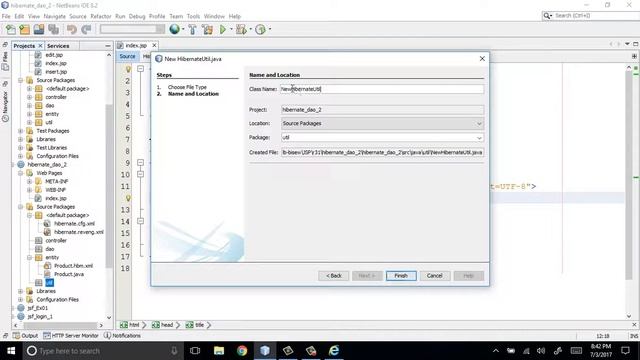The image size is (640, 360).
Task: Click the browser globe toolbar icon
Action: click(174, 29)
